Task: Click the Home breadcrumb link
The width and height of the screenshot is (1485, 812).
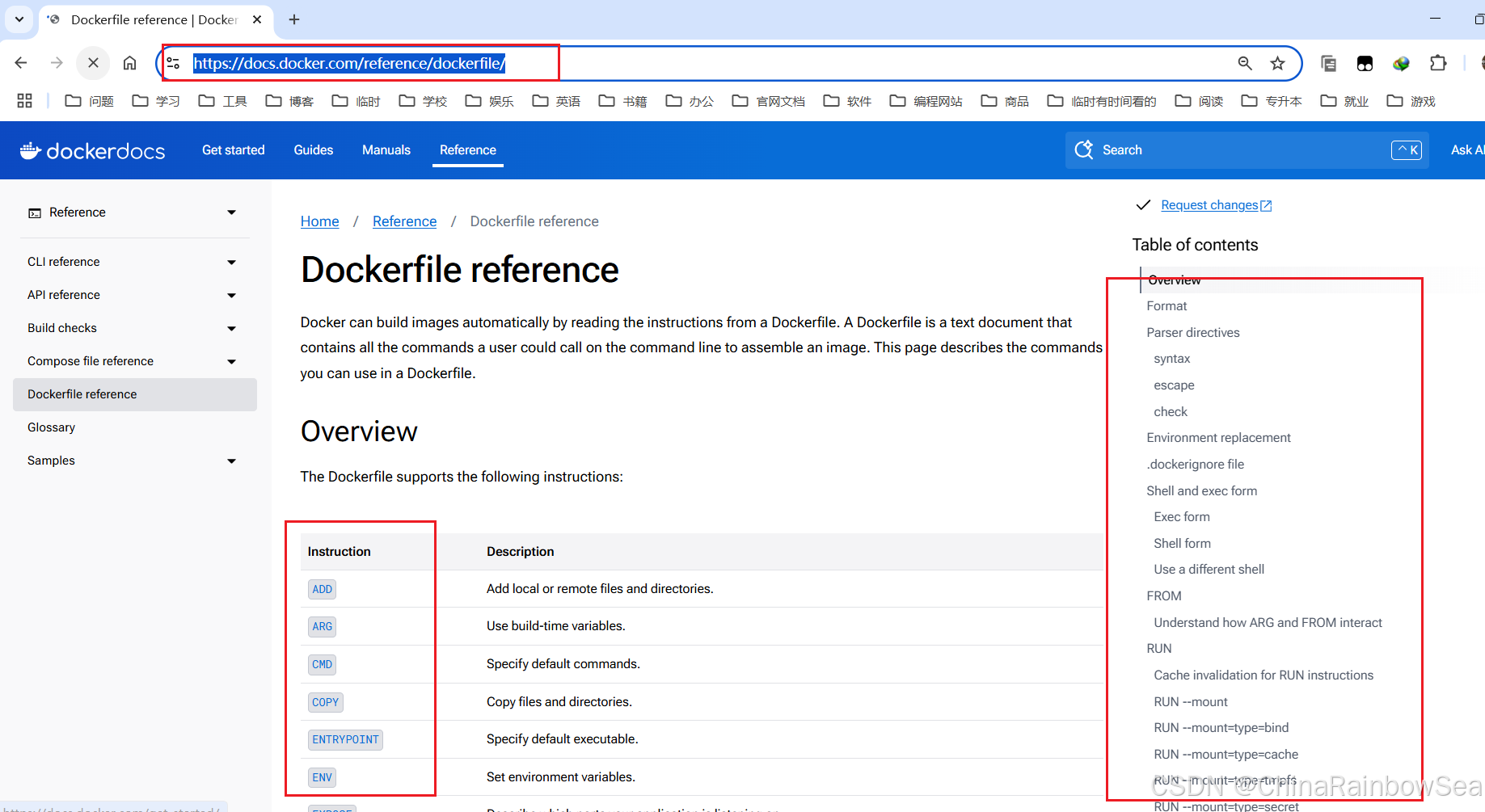Action: click(319, 221)
